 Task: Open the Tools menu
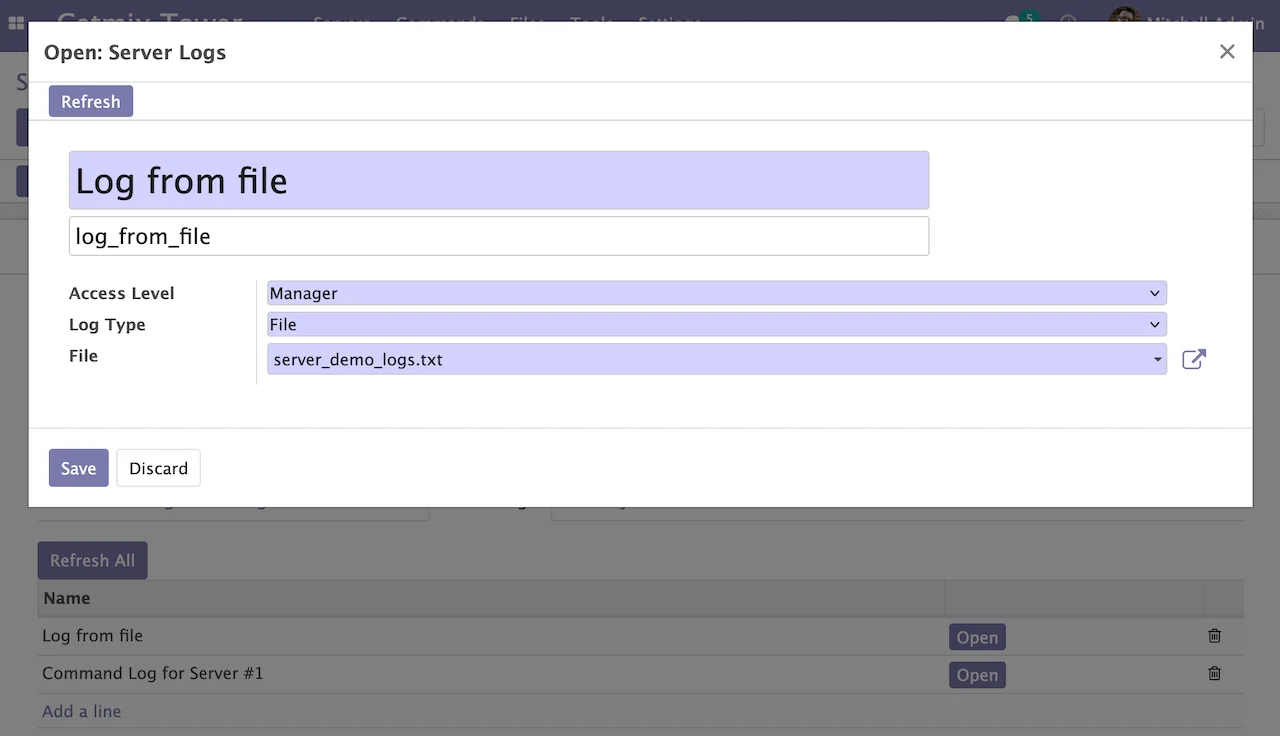tap(592, 22)
